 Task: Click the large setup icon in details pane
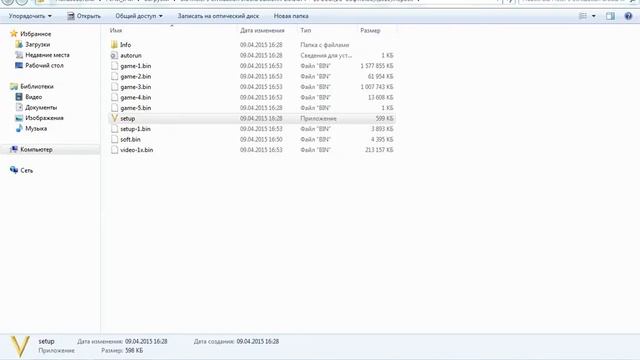coord(20,347)
